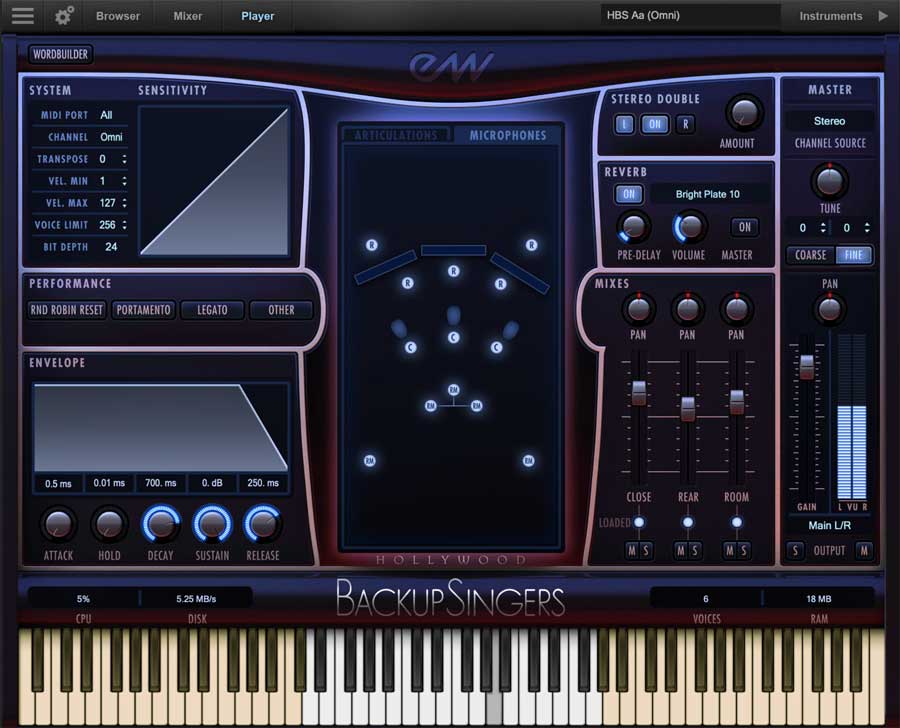
Task: Click the Room mix volume fader
Action: [736, 402]
